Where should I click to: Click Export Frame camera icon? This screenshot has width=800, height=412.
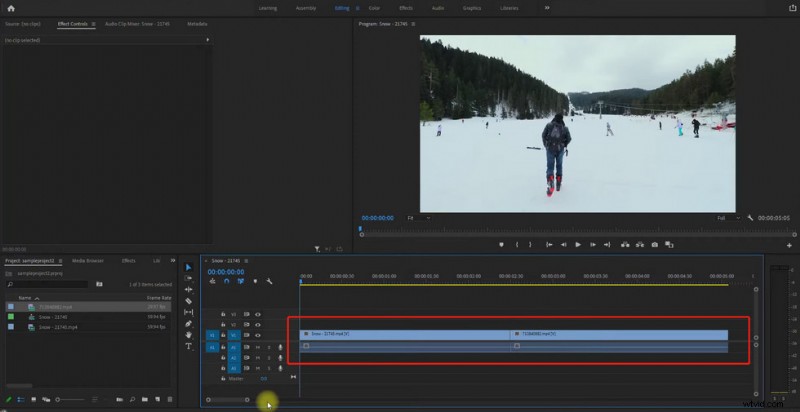(655, 245)
